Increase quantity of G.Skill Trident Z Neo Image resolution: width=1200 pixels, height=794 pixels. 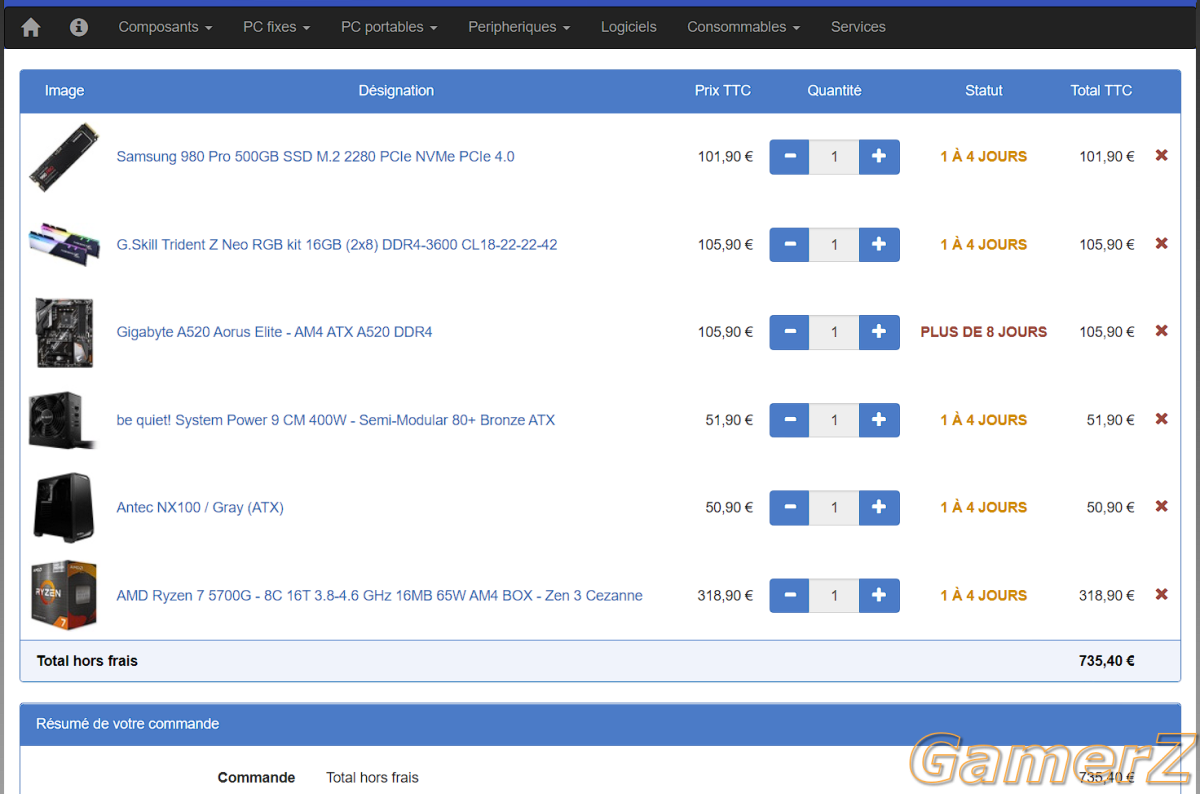coord(879,245)
